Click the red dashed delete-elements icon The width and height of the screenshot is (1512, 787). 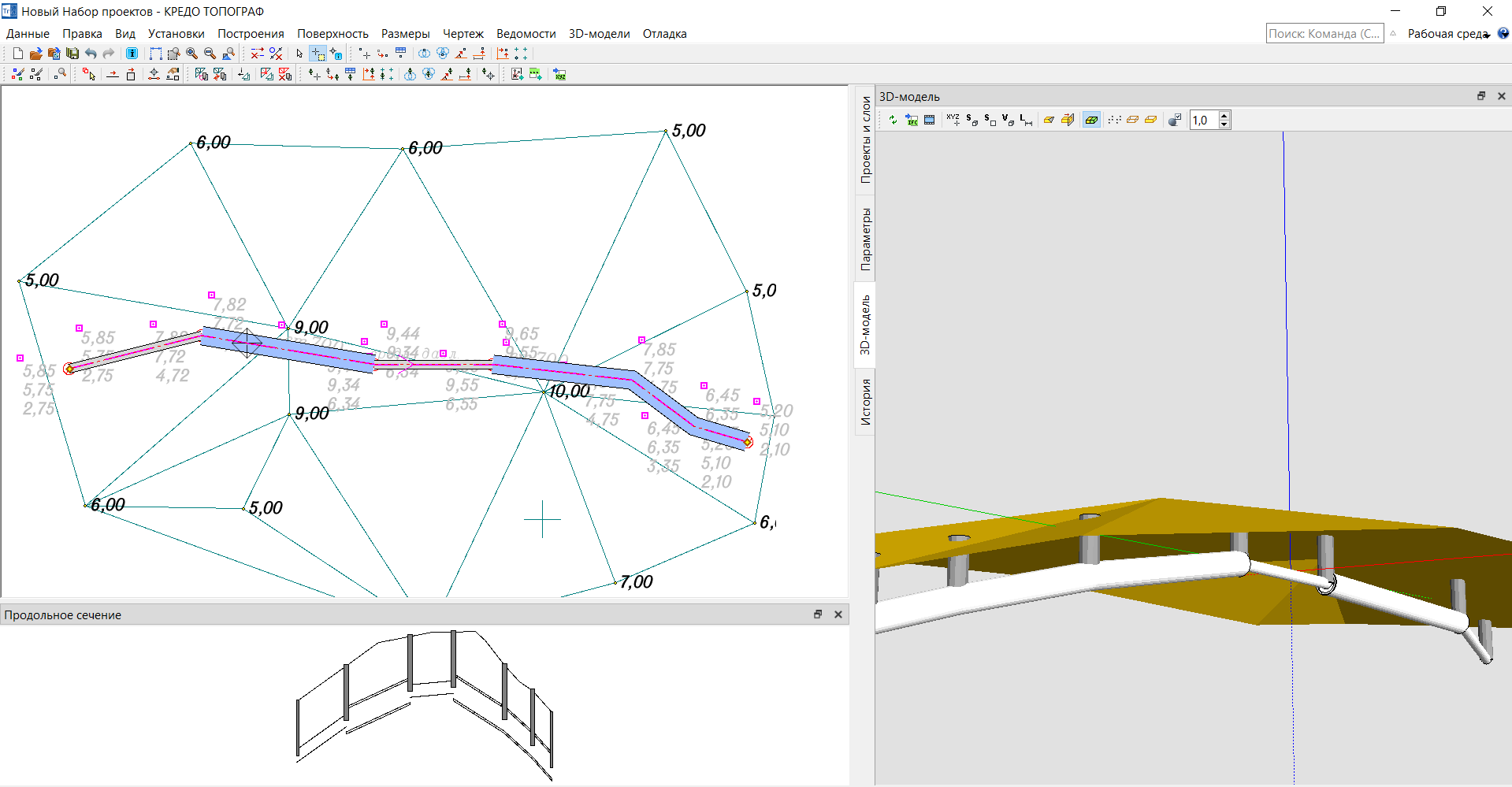258,54
